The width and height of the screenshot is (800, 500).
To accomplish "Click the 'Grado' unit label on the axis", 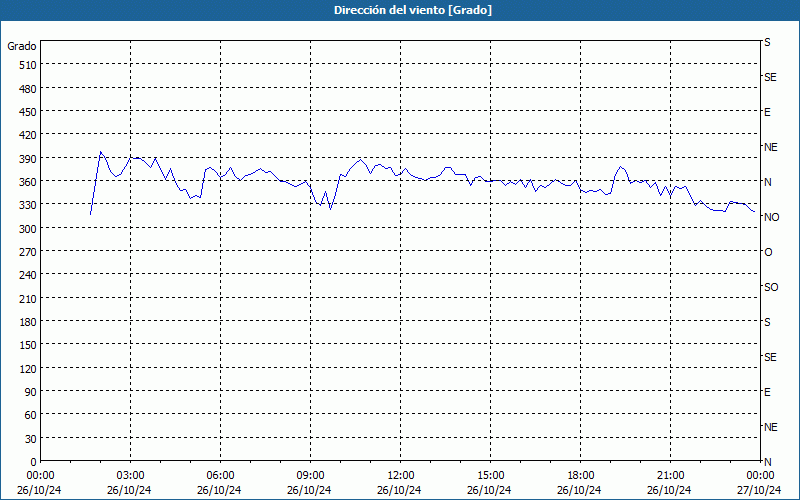I will point(22,46).
